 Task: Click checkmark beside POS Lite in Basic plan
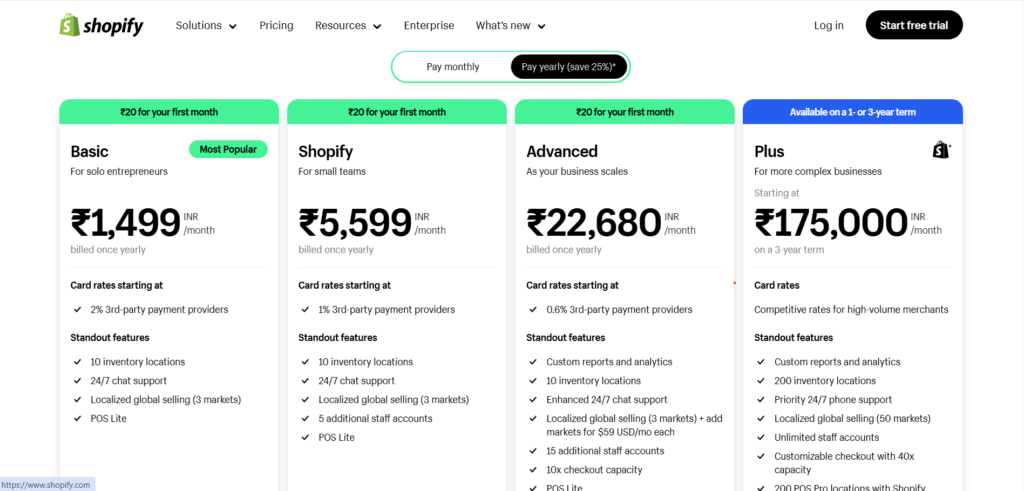[77, 419]
